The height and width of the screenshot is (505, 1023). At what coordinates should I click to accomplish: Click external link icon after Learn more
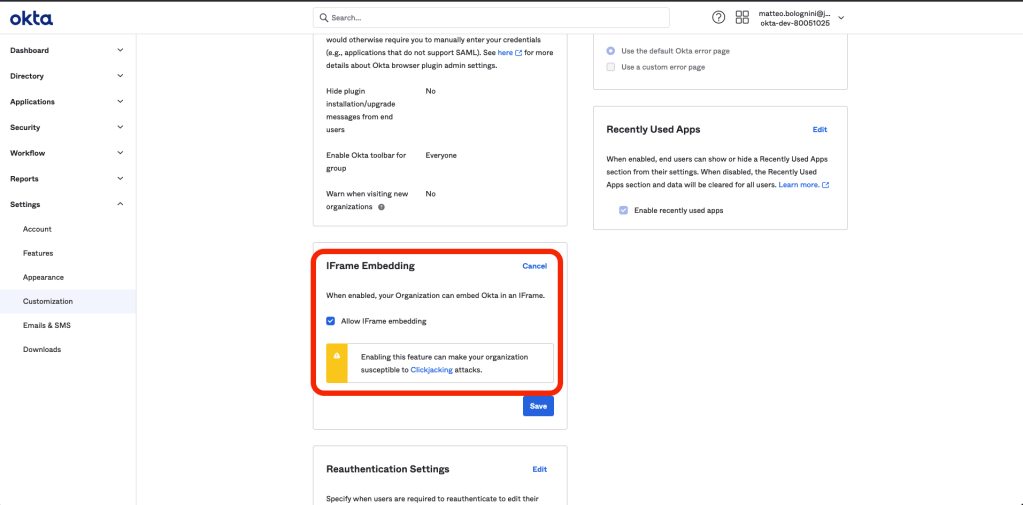point(826,185)
